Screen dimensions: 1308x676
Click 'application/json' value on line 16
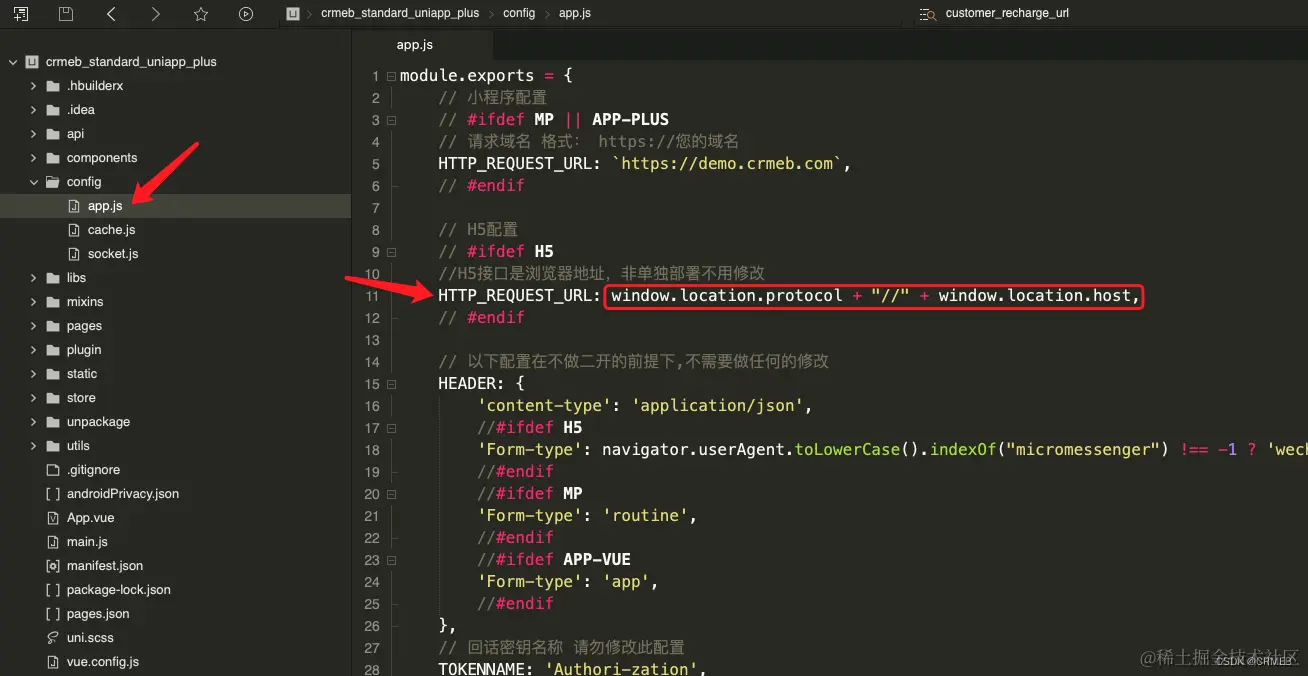[x=718, y=406]
